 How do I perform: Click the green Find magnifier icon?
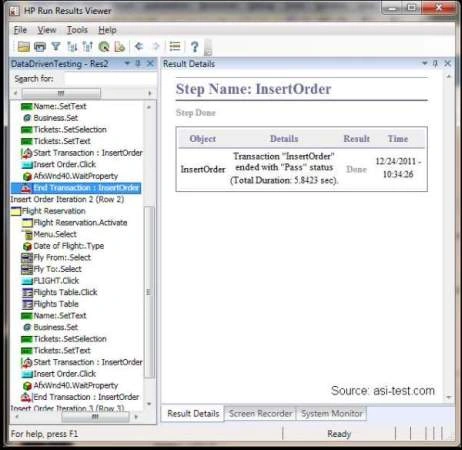pyautogui.click(x=104, y=47)
